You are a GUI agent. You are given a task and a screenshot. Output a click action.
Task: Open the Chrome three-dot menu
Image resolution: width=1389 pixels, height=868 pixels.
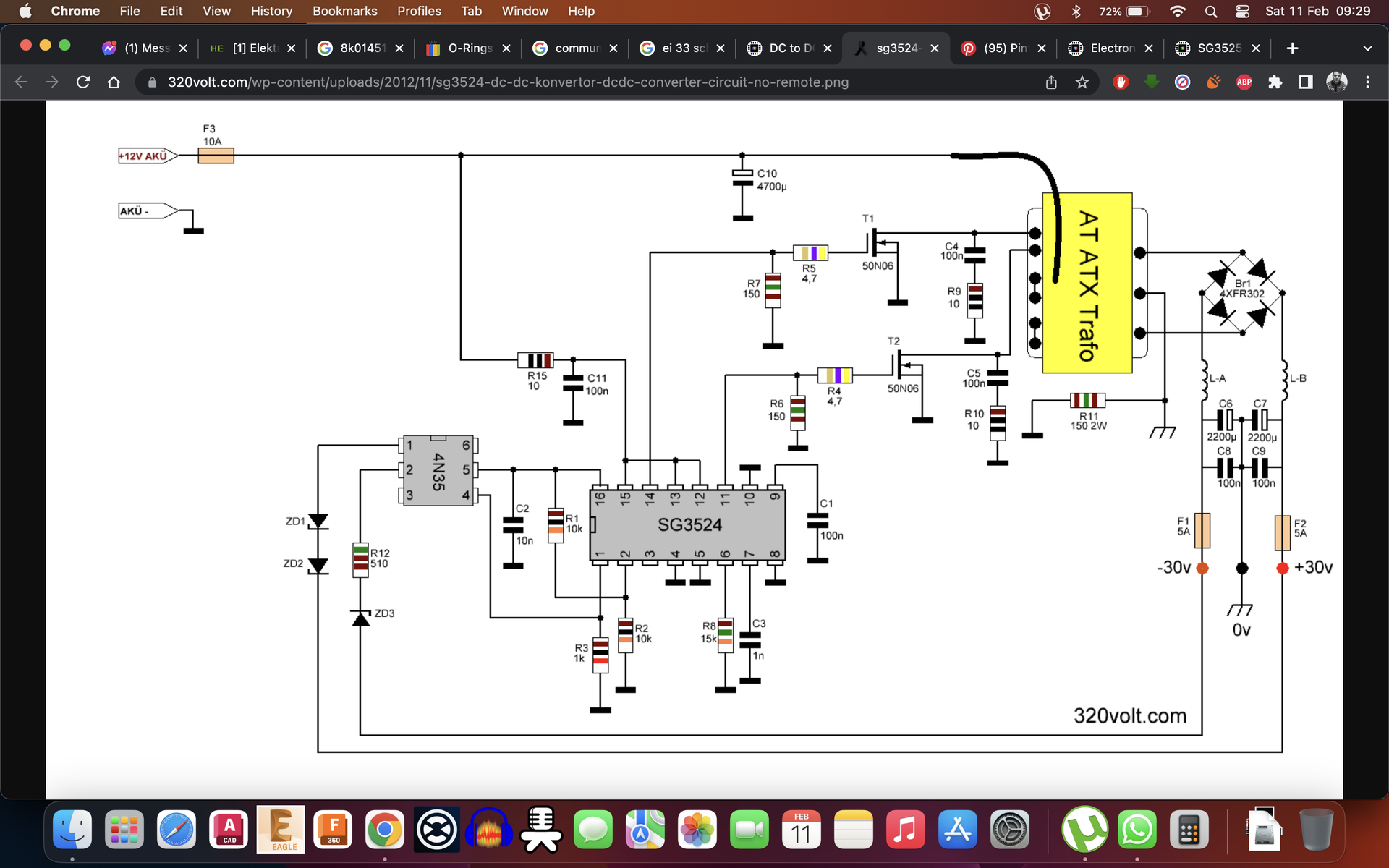[x=1367, y=82]
